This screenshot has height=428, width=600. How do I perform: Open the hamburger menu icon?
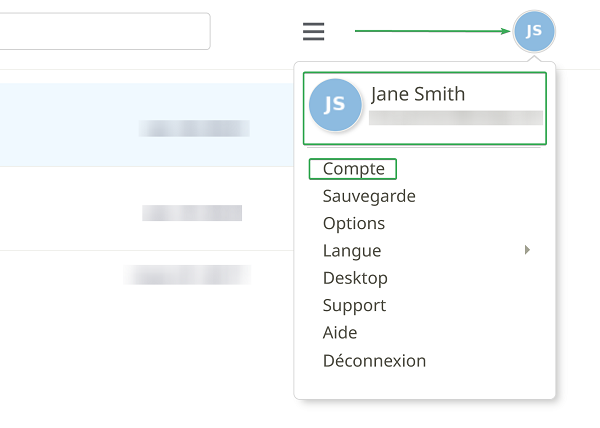click(313, 31)
